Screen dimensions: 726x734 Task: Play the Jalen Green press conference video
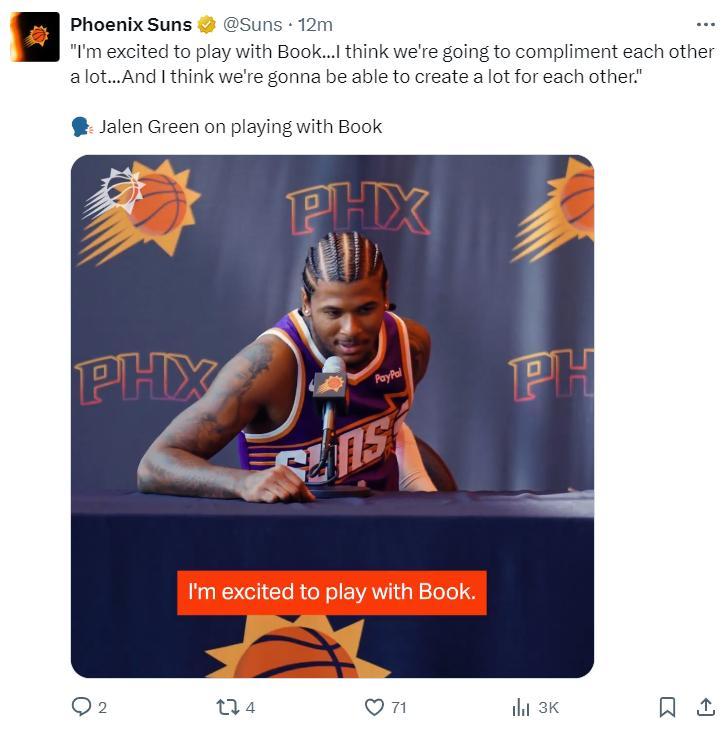pos(332,416)
